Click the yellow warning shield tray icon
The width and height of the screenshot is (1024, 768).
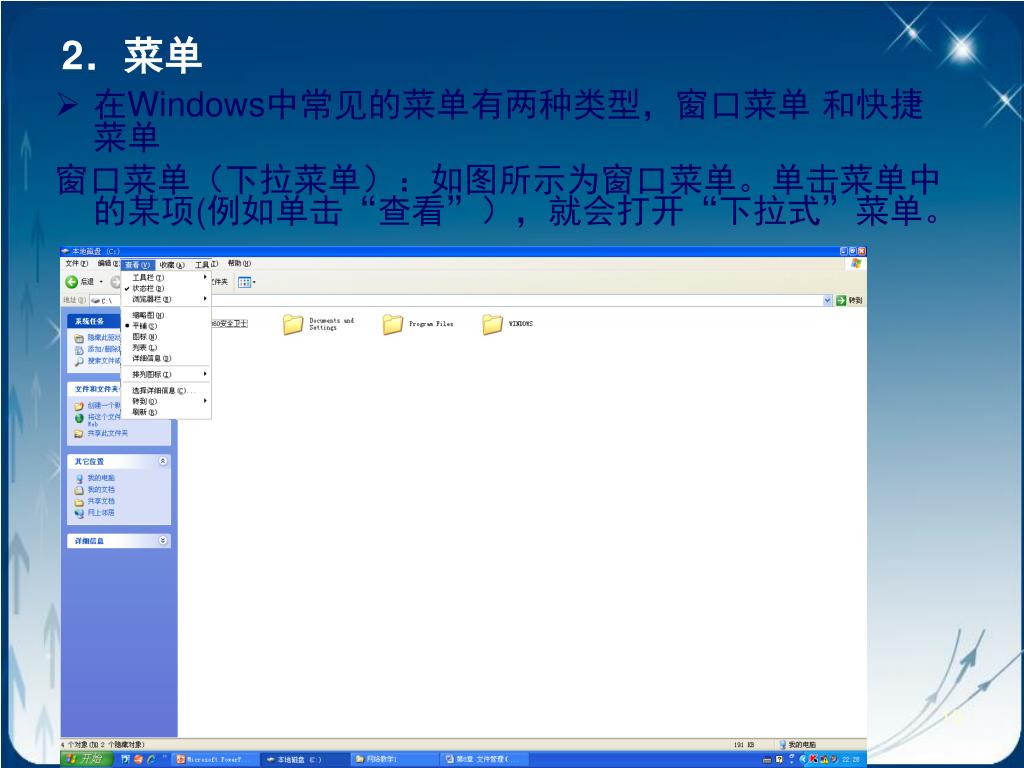(824, 760)
